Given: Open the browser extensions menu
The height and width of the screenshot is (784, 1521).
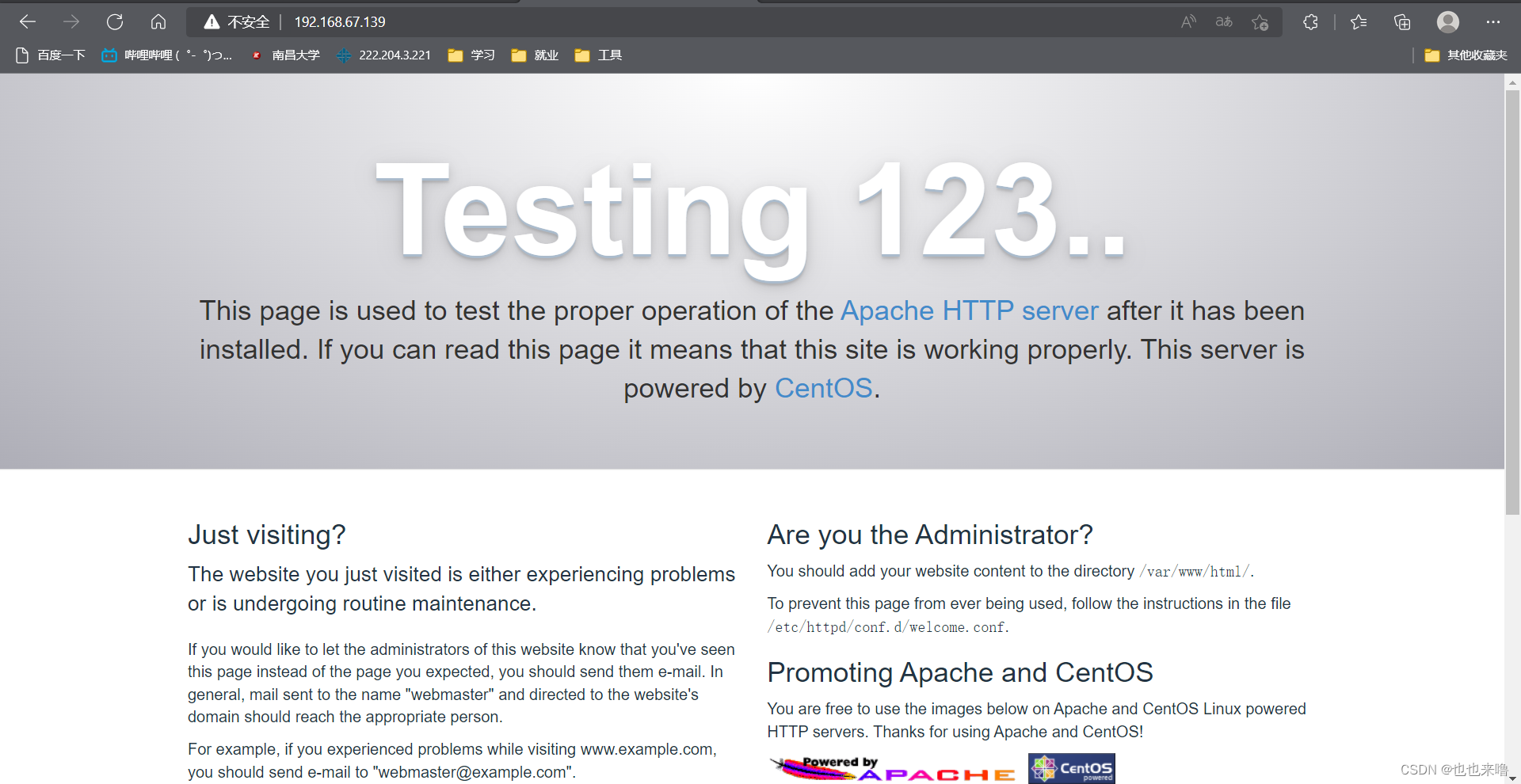Looking at the screenshot, I should 1311,22.
